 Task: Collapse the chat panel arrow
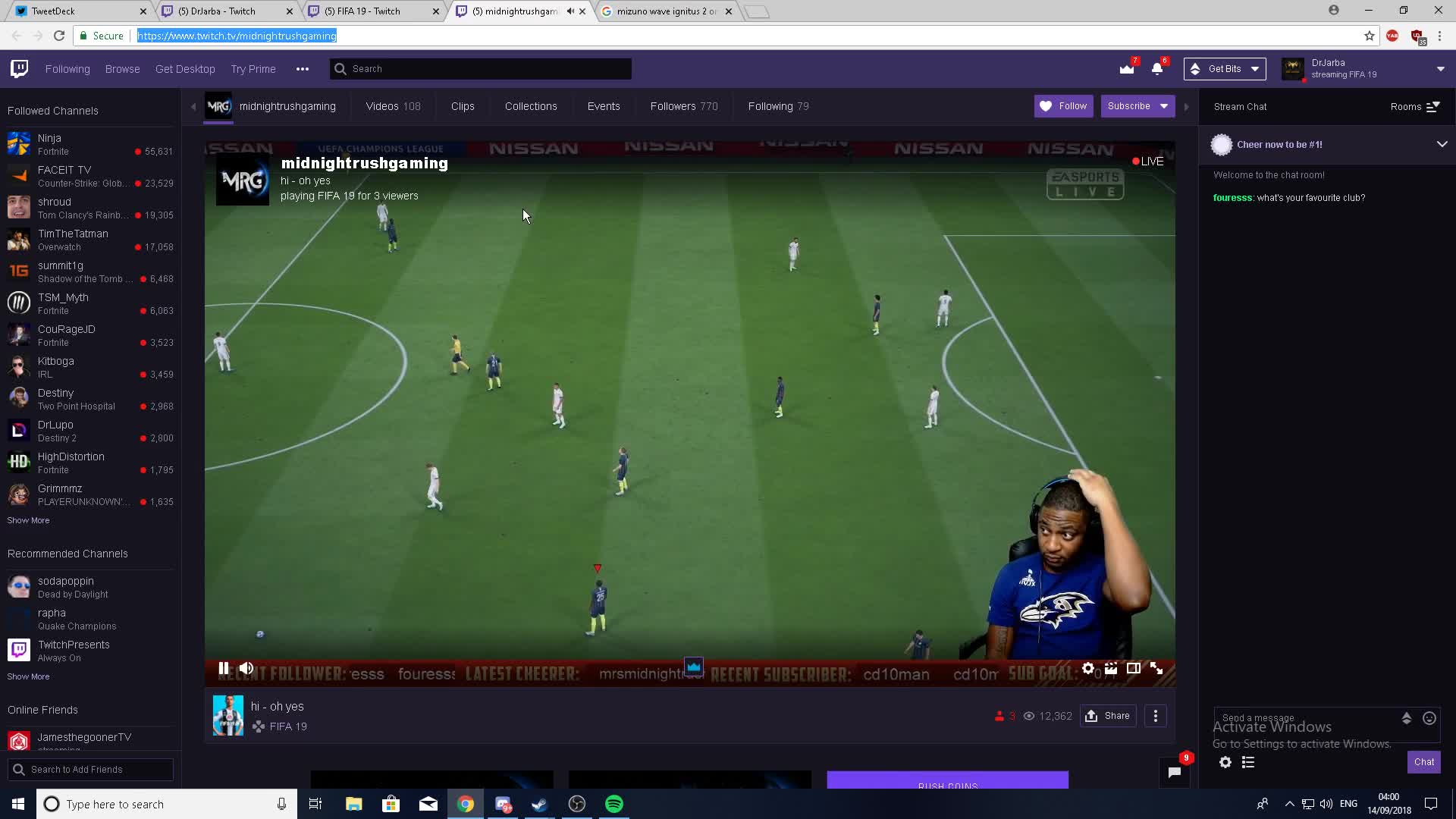click(1187, 107)
